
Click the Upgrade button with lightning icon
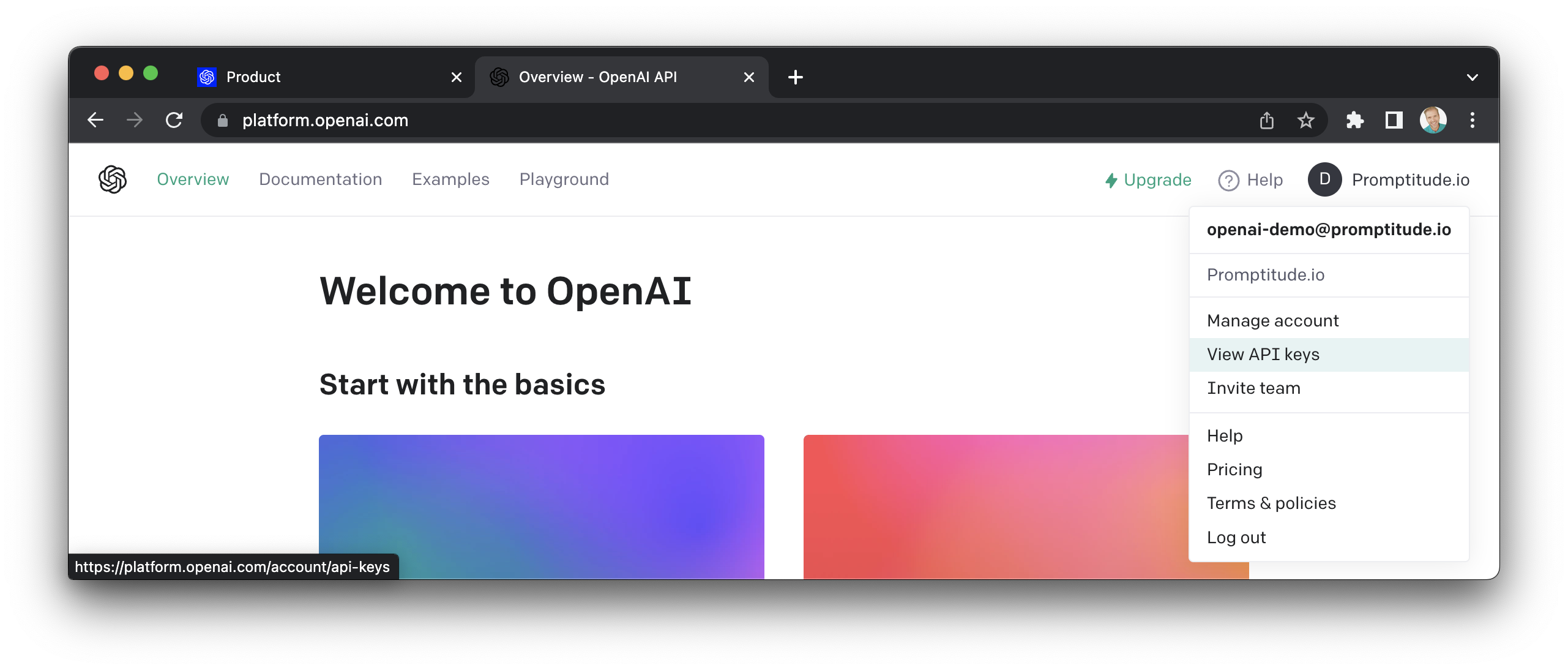[1148, 180]
